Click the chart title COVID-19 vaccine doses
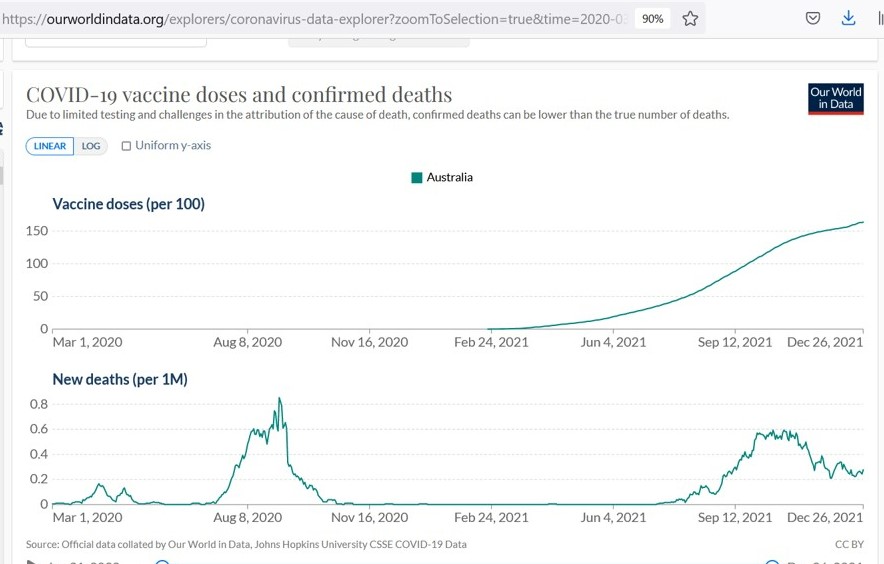 pos(238,95)
